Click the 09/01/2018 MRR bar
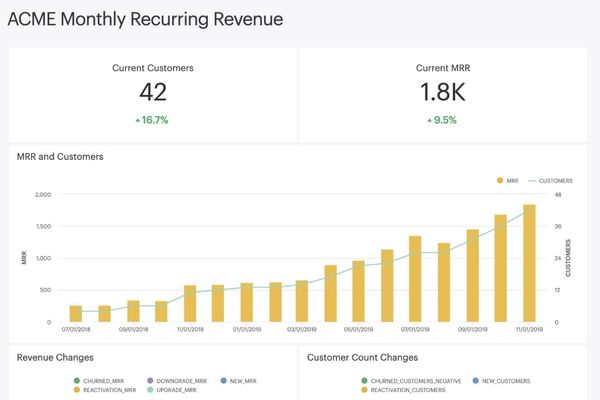This screenshot has height=400, width=600. tap(133, 311)
